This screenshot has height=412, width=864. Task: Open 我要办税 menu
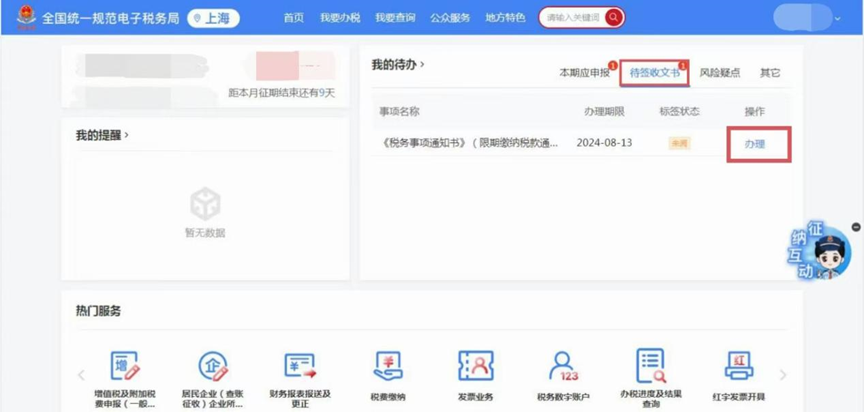(x=339, y=18)
